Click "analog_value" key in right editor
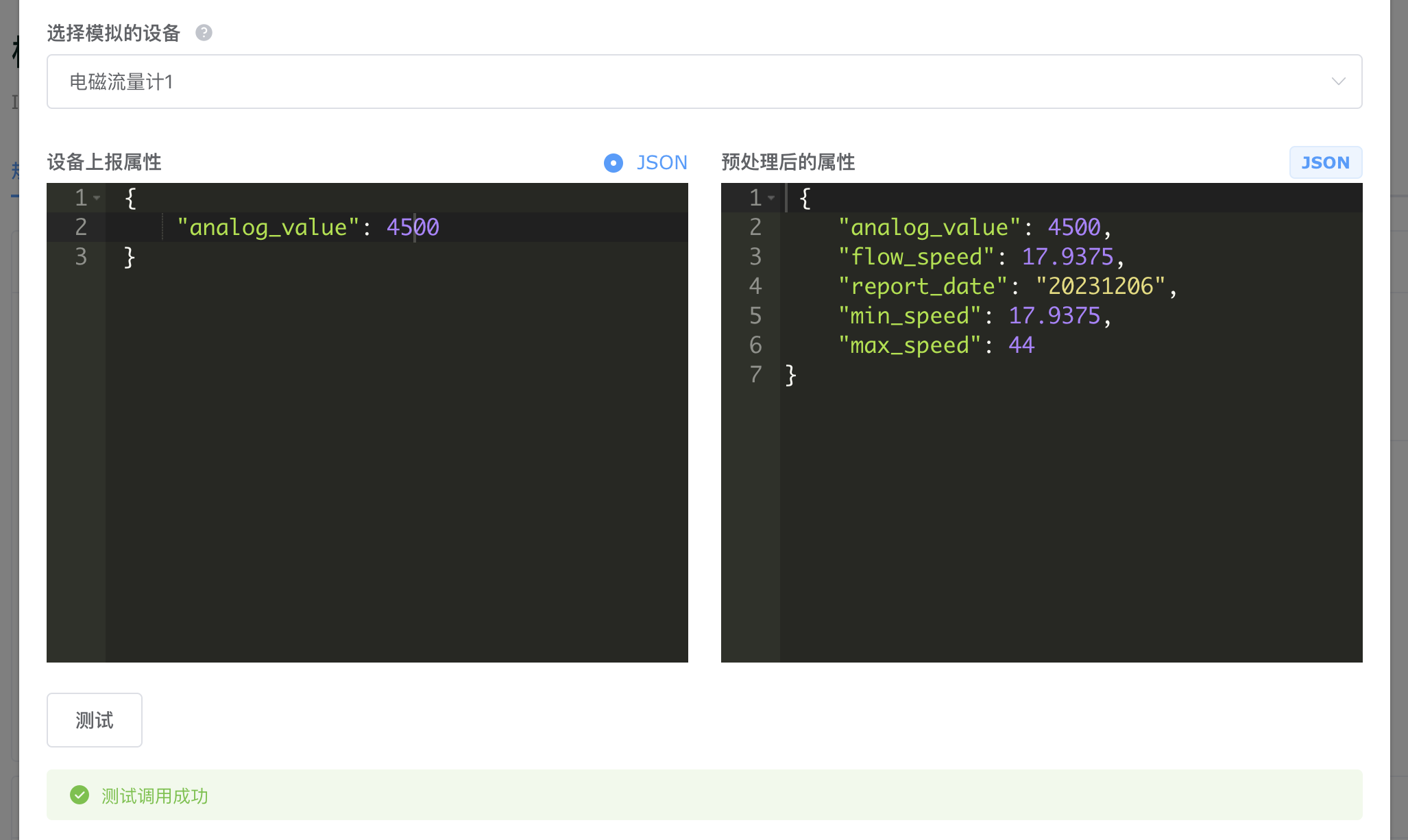Image resolution: width=1408 pixels, height=840 pixels. point(930,227)
